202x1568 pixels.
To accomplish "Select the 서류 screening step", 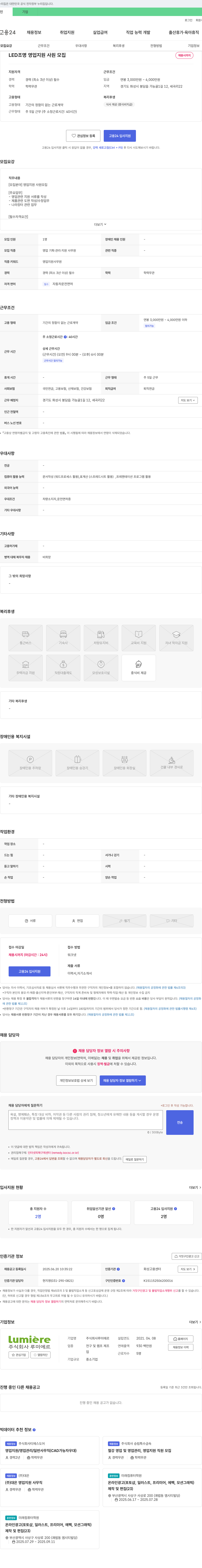I will coord(31,921).
